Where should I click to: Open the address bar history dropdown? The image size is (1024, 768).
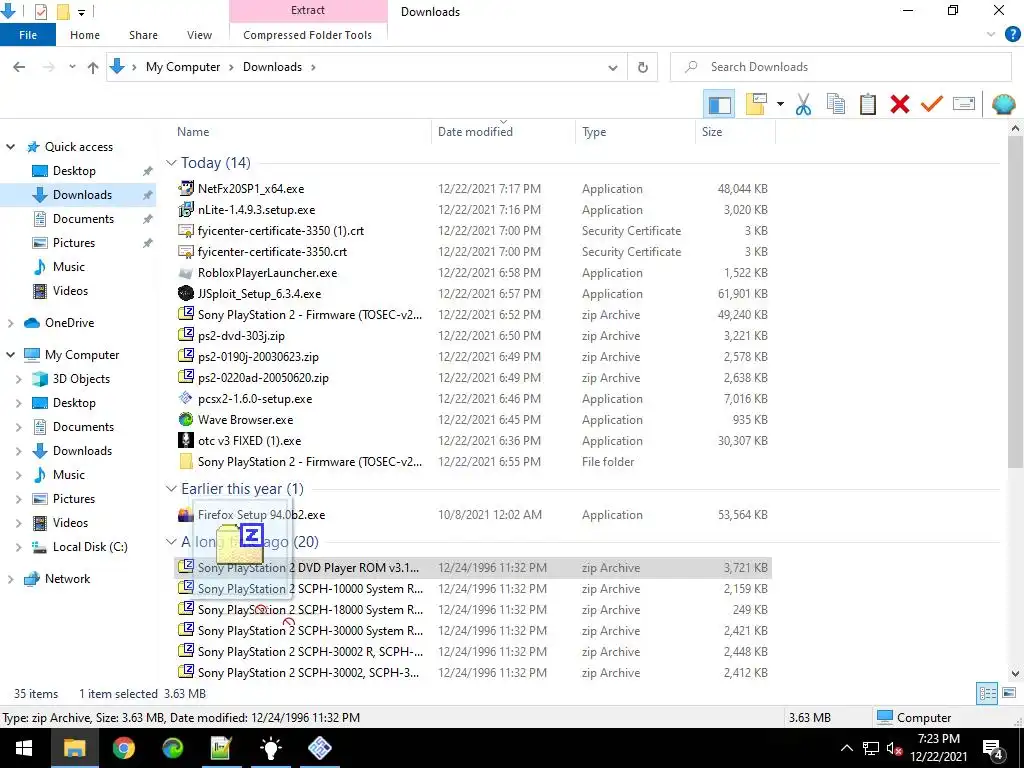[613, 67]
